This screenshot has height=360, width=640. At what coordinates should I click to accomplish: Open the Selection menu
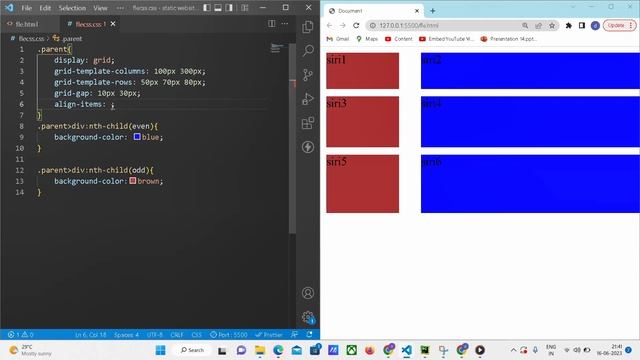click(72, 8)
